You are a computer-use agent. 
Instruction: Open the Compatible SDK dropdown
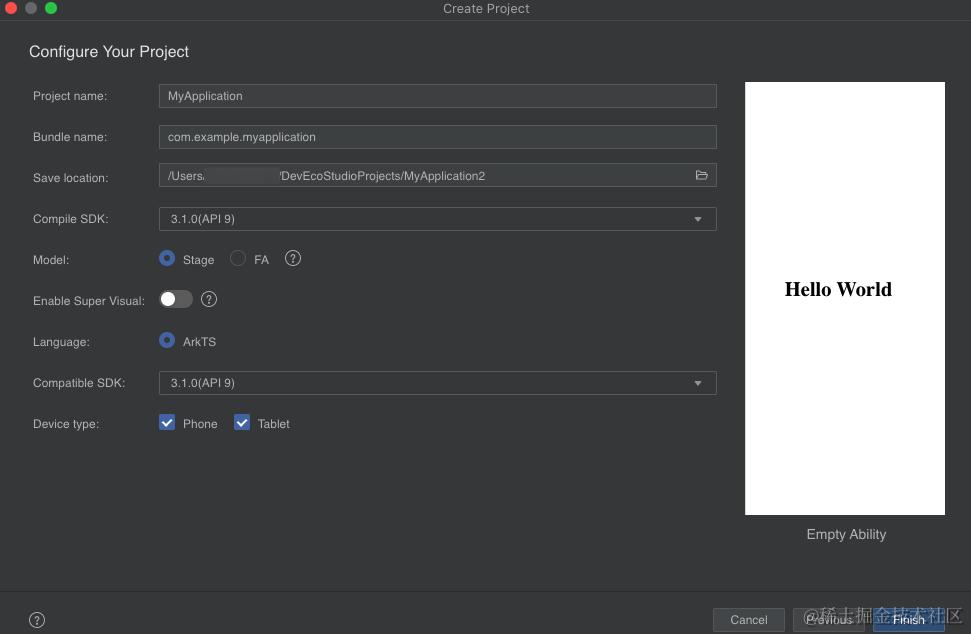tap(438, 383)
